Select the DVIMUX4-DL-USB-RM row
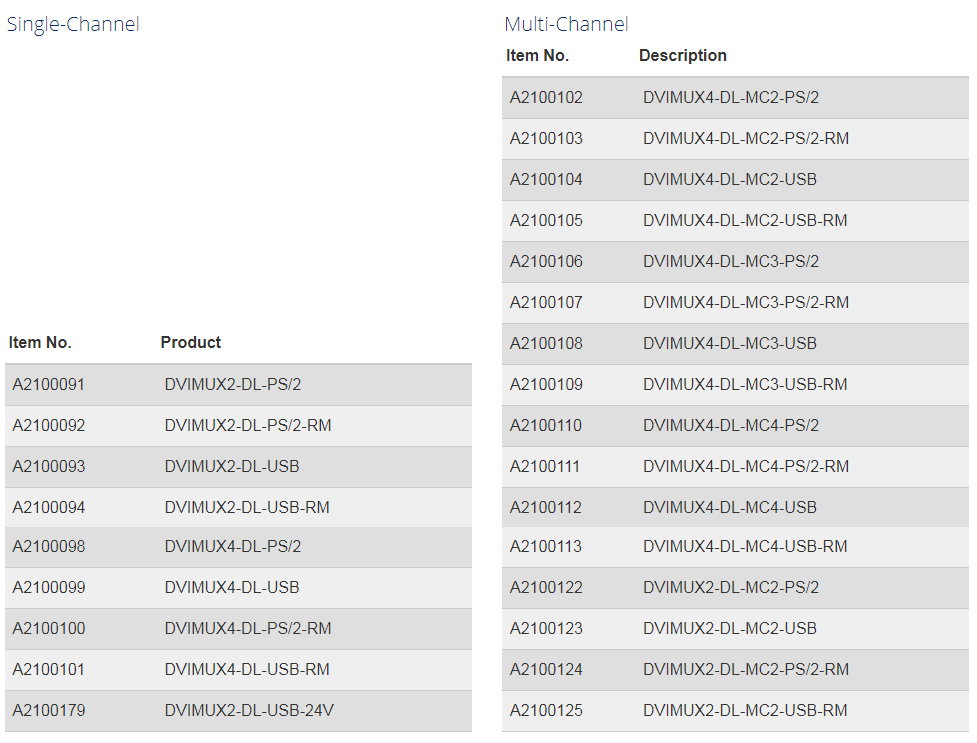The image size is (977, 743). pos(239,670)
